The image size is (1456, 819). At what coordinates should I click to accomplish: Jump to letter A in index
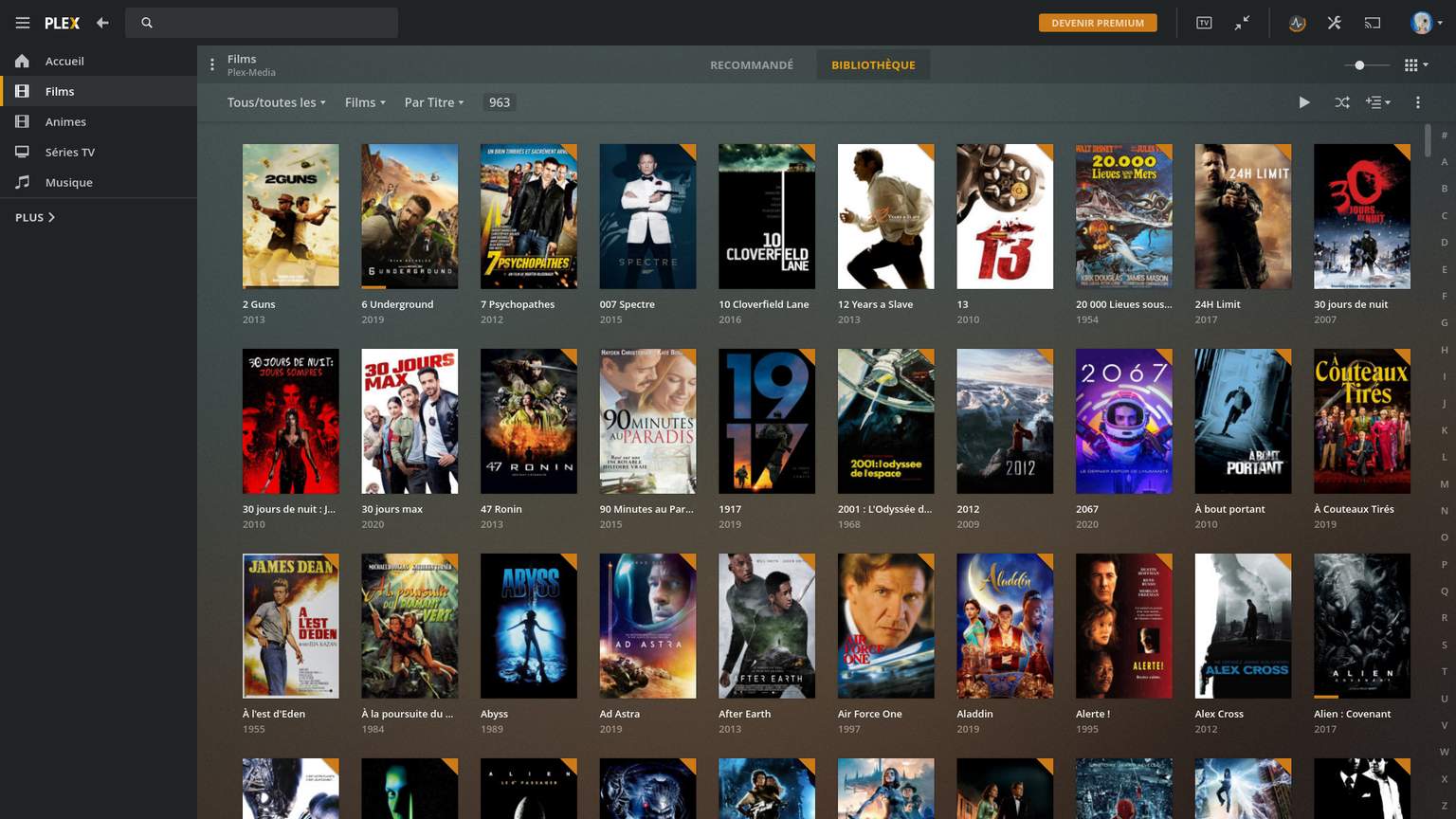point(1445,162)
